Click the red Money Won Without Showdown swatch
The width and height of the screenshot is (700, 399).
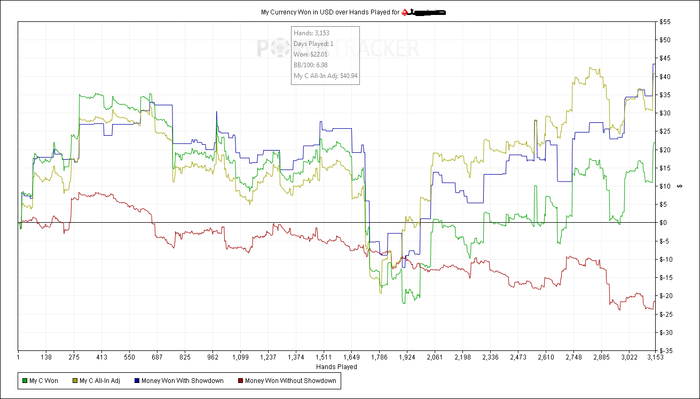(241, 381)
